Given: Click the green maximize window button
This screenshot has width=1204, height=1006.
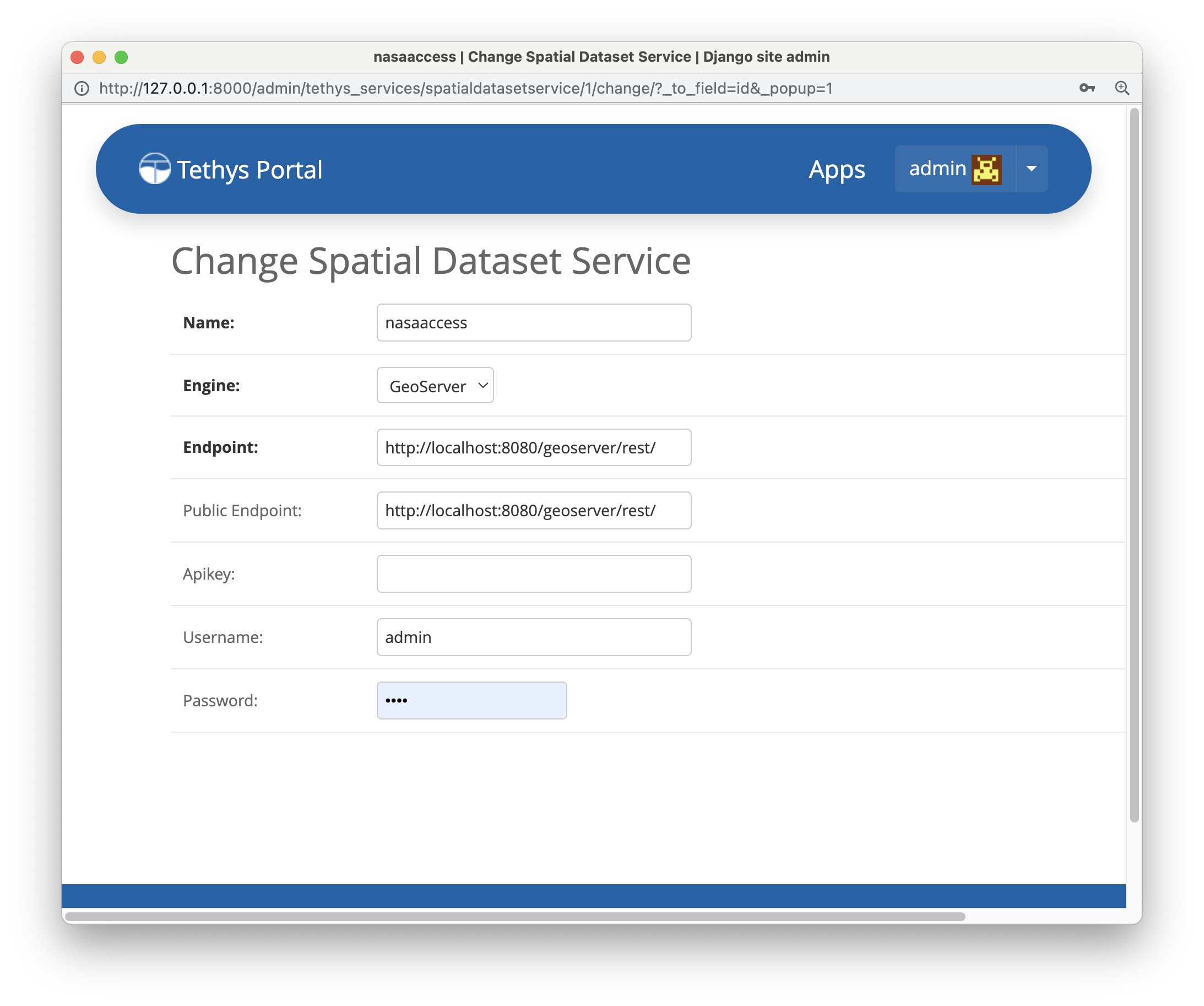Looking at the screenshot, I should click(121, 57).
